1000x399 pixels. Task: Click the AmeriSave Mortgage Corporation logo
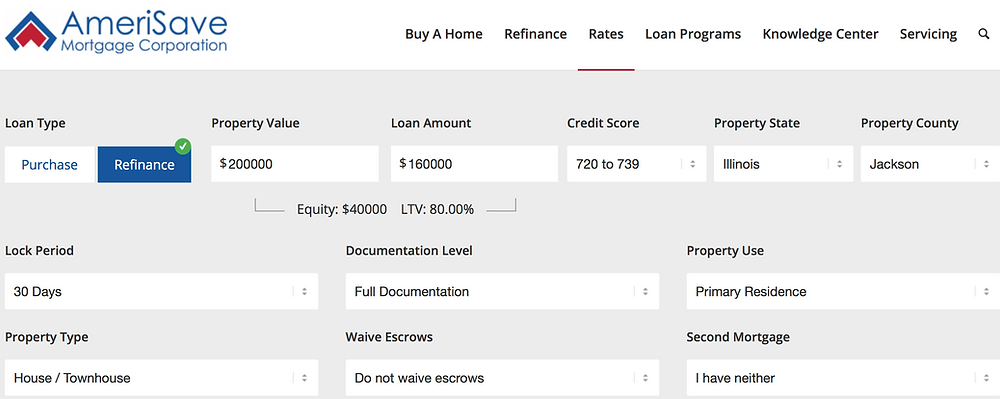tap(116, 32)
